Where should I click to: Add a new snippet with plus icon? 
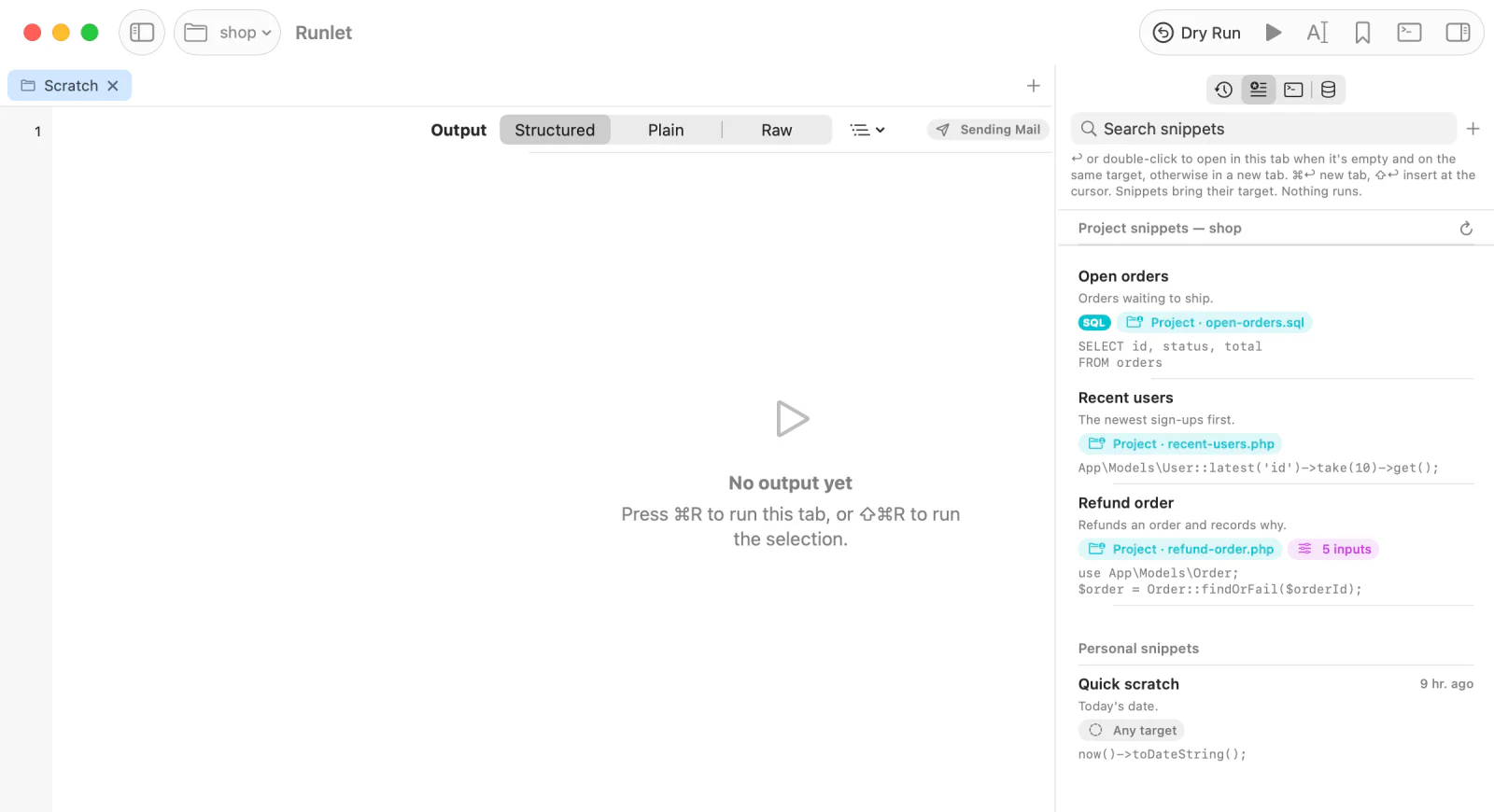tap(1473, 129)
